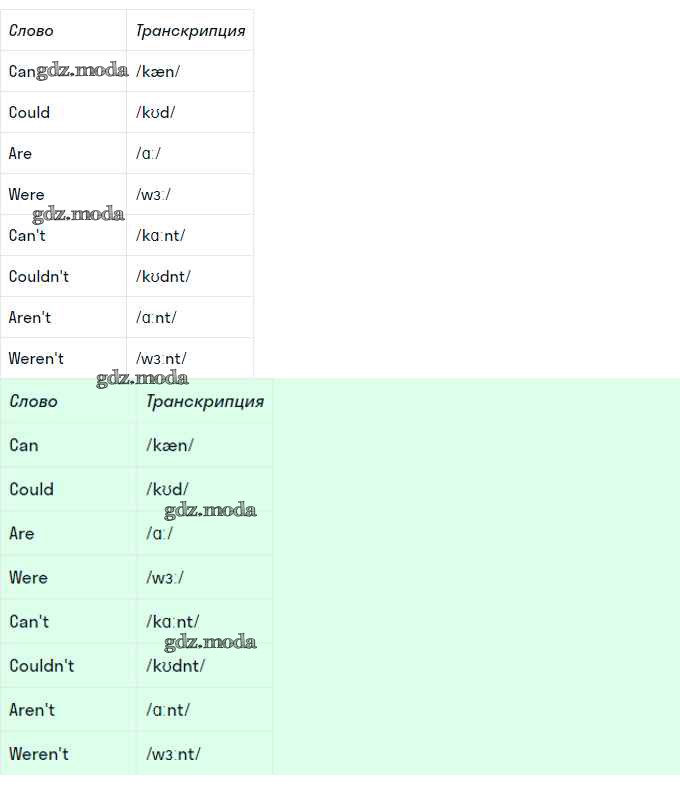Viewport: 680px width, 810px height.
Task: Select the "Weren't" word in the white table
Action: [36, 358]
